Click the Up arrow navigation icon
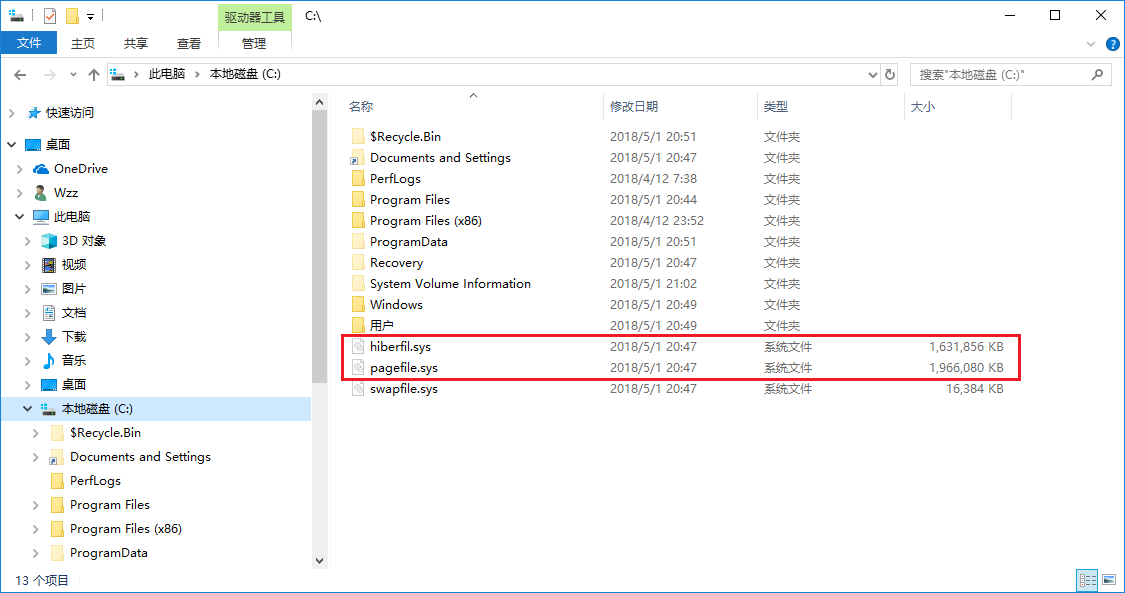 point(94,74)
